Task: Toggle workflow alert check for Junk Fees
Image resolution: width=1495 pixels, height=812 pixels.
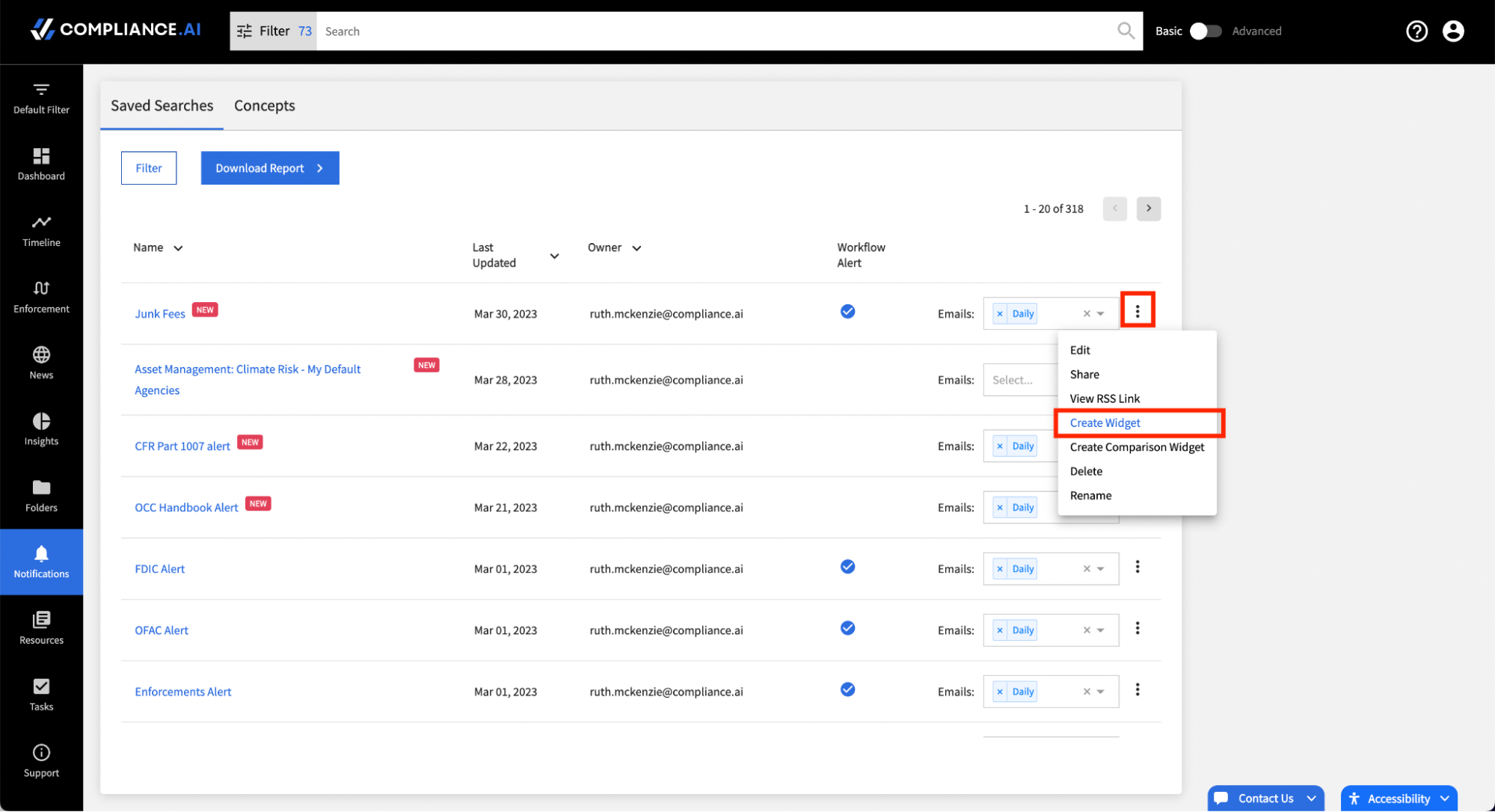Action: click(847, 311)
